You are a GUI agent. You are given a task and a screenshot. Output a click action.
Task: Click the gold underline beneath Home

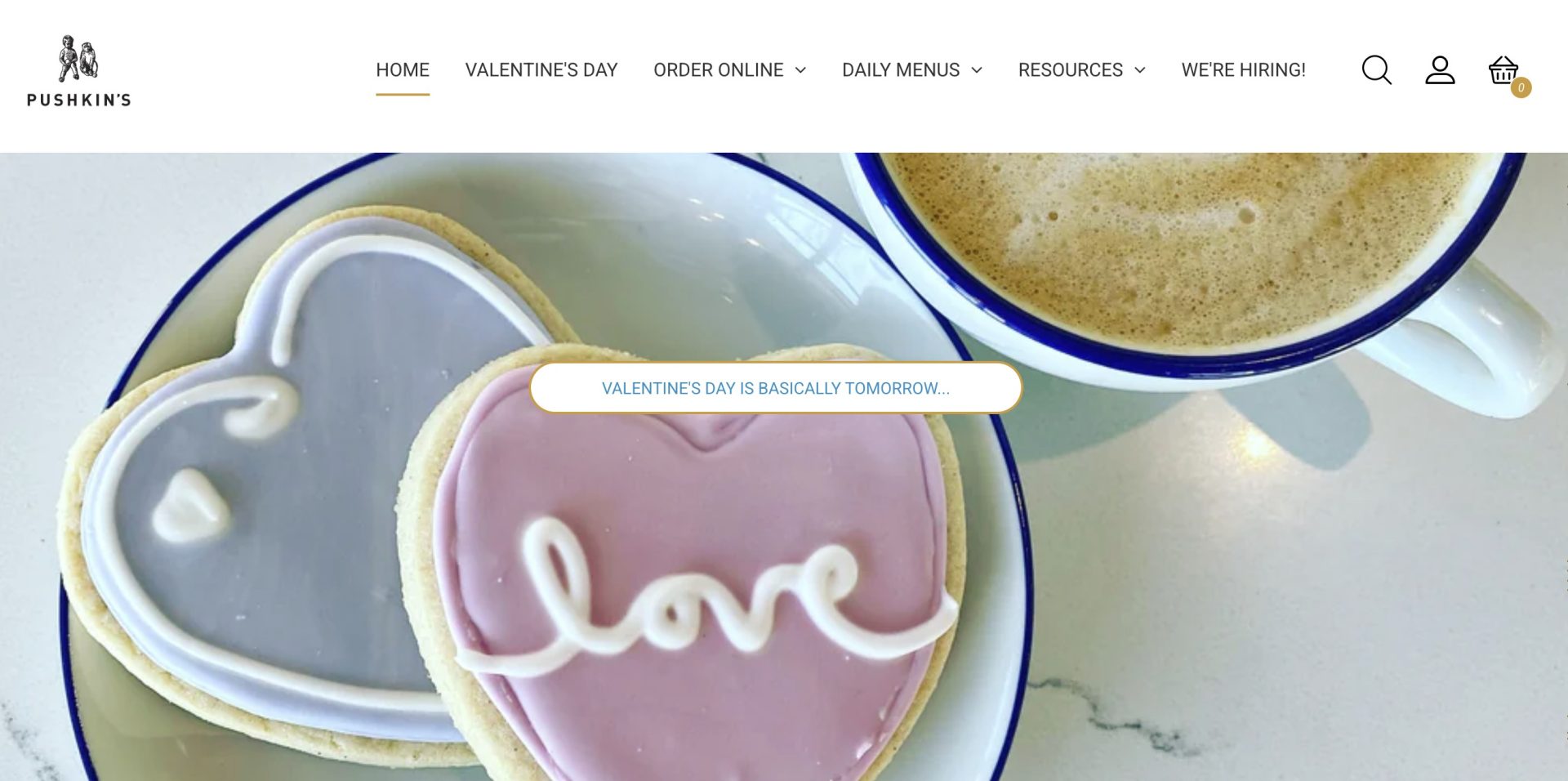click(403, 95)
